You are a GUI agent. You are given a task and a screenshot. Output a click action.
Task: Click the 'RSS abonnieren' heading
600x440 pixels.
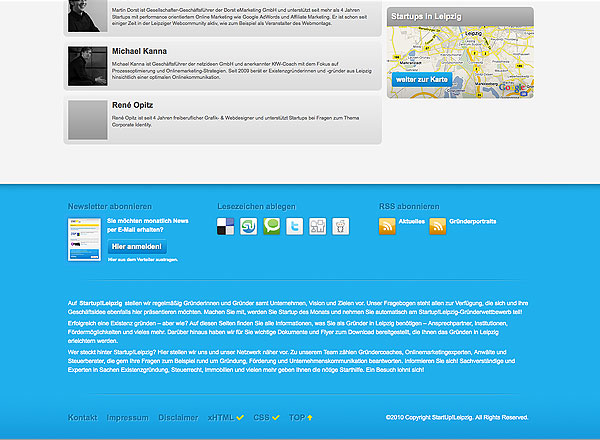click(409, 206)
